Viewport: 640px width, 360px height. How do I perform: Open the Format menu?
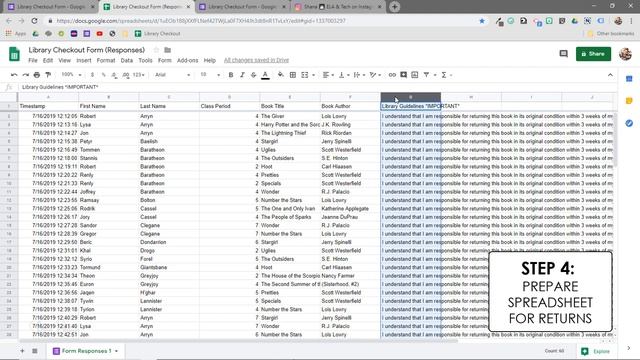point(106,60)
